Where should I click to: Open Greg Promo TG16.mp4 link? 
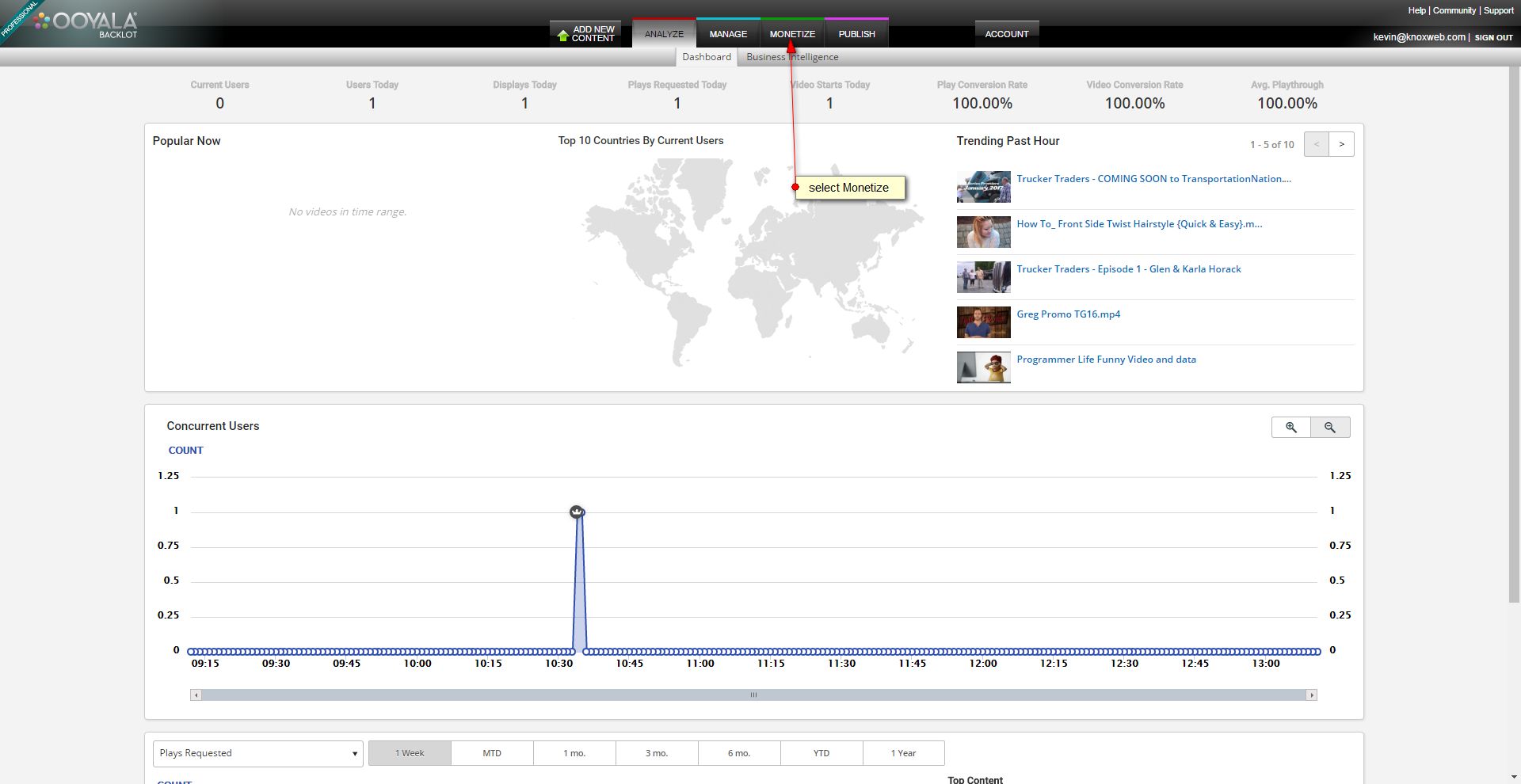pos(1069,314)
